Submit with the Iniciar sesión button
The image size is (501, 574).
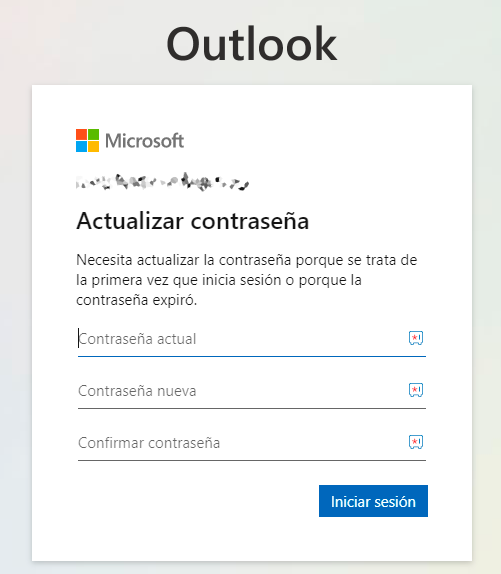point(373,501)
